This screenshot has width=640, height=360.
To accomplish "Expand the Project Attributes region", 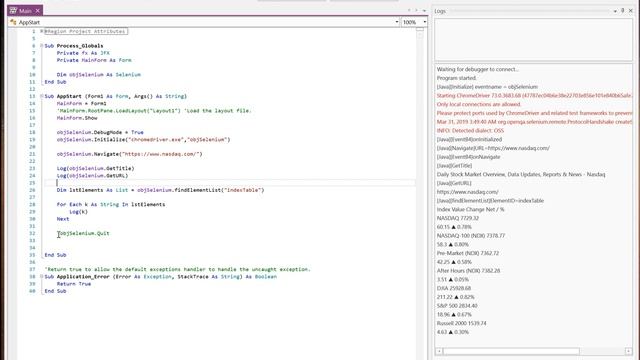I will pyautogui.click(x=42, y=31).
